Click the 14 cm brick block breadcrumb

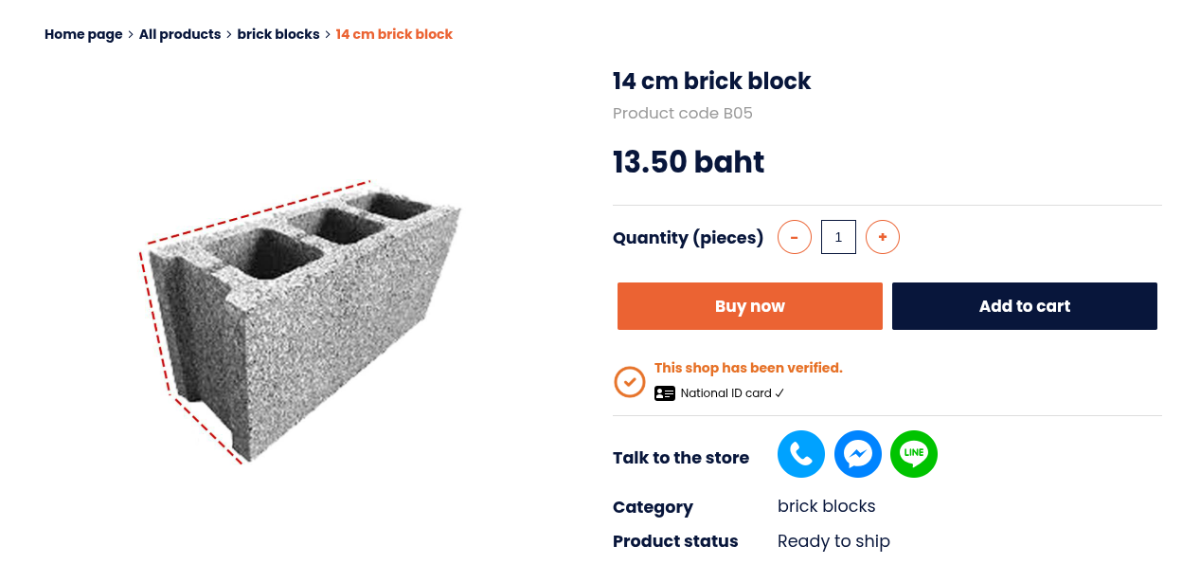[x=394, y=34]
